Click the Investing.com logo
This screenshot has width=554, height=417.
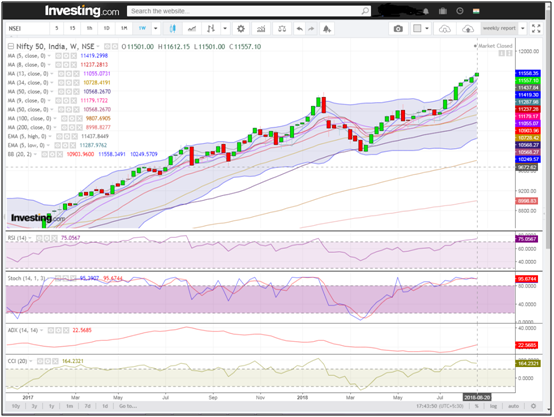pos(82,11)
